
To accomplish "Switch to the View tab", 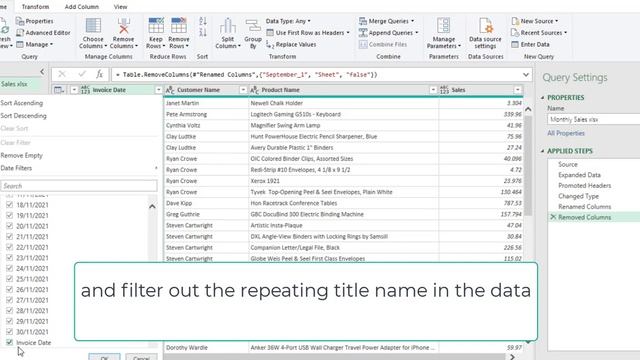I will (120, 7).
